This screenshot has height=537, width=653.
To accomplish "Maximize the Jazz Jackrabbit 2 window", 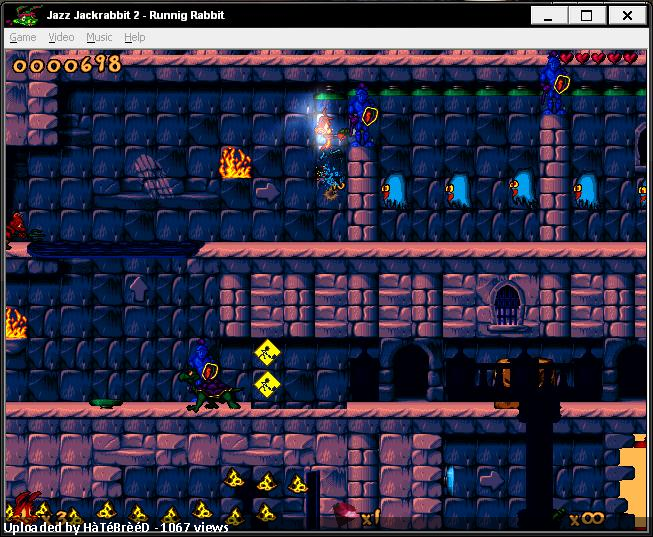I will (x=587, y=15).
